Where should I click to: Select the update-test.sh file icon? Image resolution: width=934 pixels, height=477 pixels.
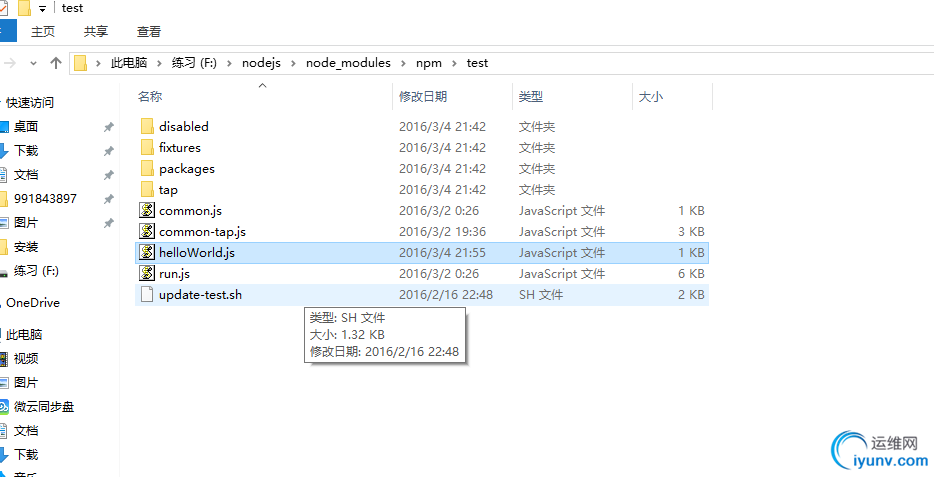pos(147,295)
